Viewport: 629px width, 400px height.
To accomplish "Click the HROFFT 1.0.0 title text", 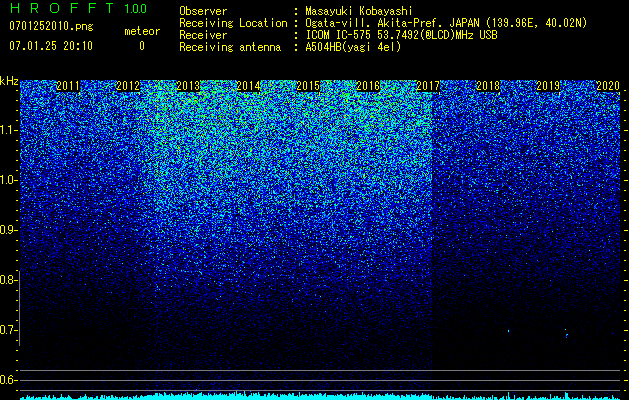I will click(x=78, y=8).
